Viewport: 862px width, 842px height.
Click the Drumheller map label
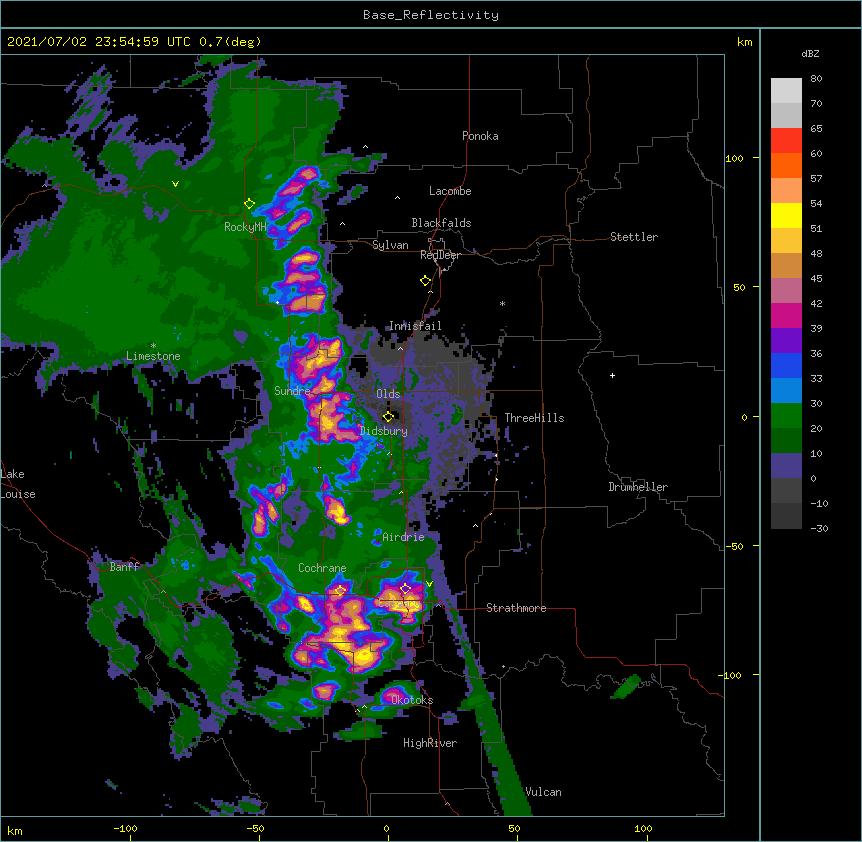(x=638, y=487)
